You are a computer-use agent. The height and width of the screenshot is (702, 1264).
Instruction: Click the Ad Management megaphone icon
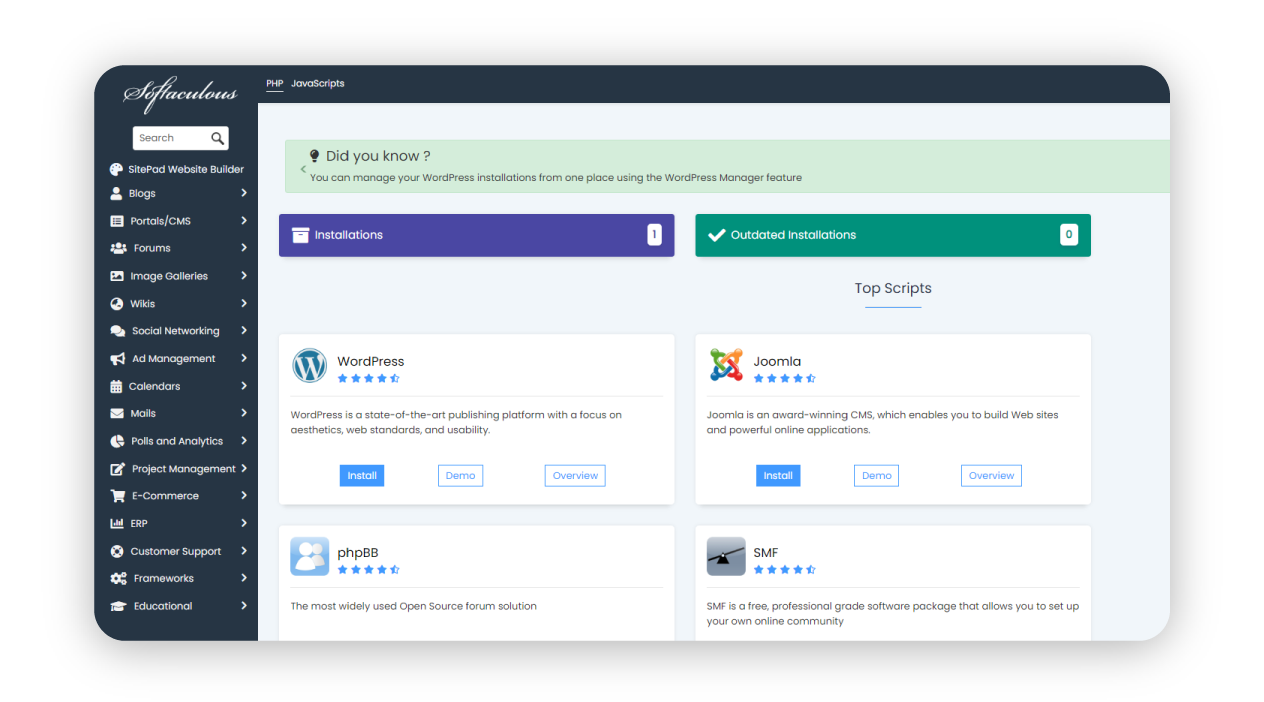click(117, 358)
